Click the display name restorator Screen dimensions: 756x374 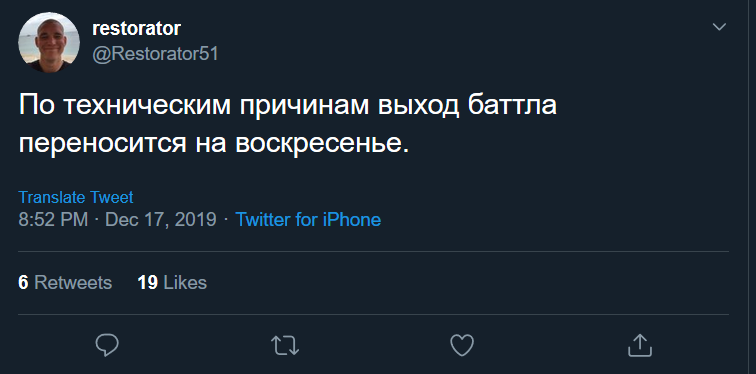pyautogui.click(x=136, y=29)
